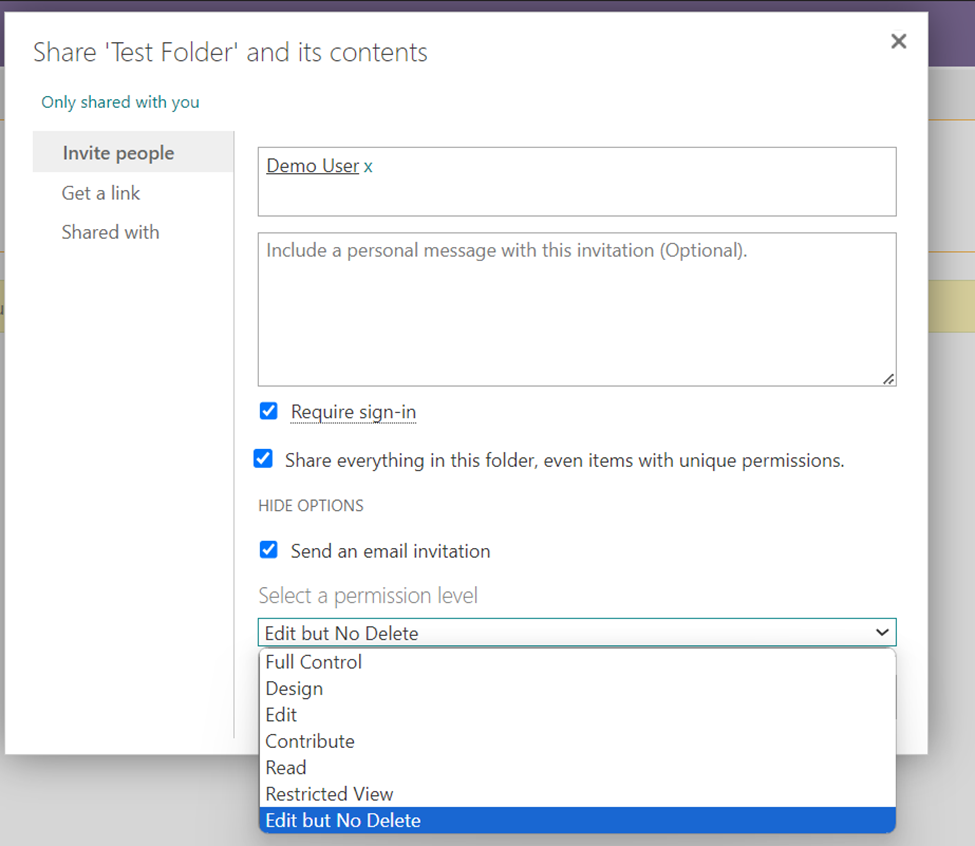Uncheck the Require sign-in checkbox
Screen dimensions: 975x846
(268, 411)
